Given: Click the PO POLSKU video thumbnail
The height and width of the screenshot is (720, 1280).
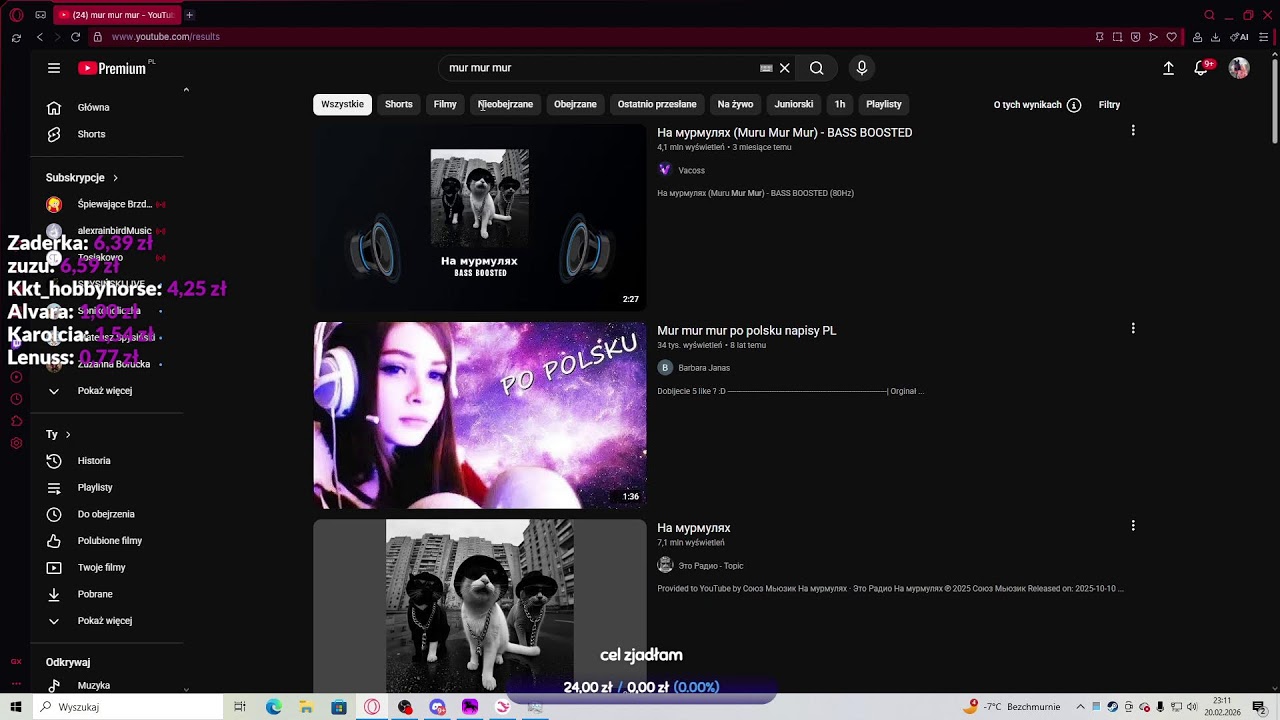Looking at the screenshot, I should pyautogui.click(x=480, y=415).
